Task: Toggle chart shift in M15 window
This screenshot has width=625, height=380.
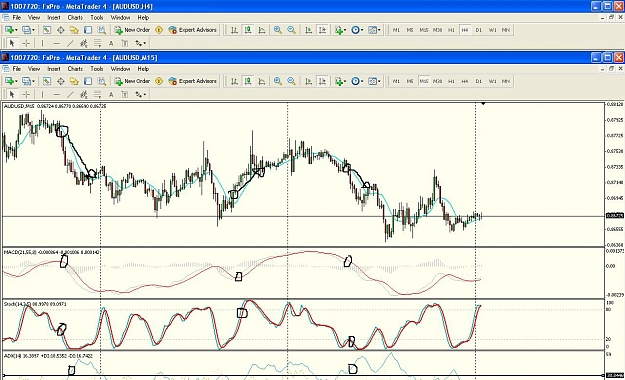Action: pos(322,81)
